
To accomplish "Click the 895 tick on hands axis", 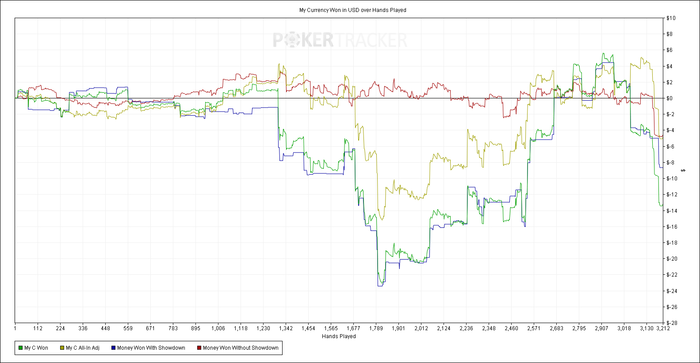I will (x=196, y=329).
